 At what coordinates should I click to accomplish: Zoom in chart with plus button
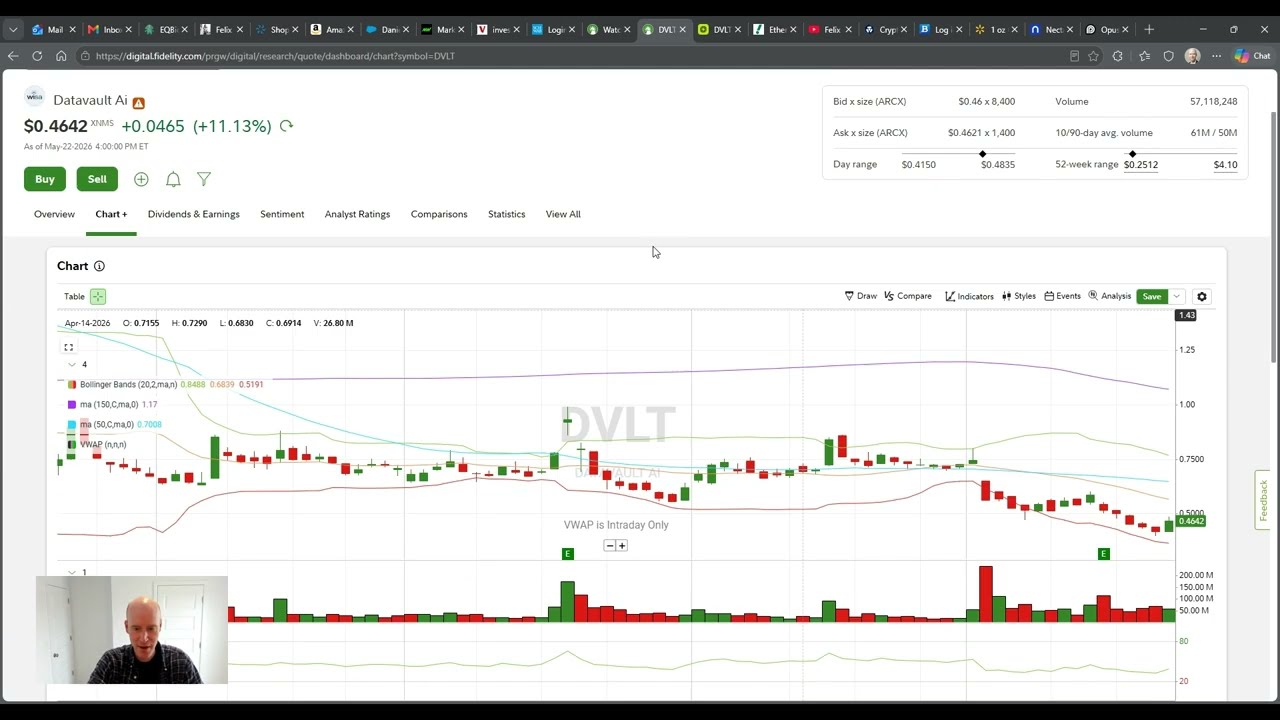tap(622, 545)
